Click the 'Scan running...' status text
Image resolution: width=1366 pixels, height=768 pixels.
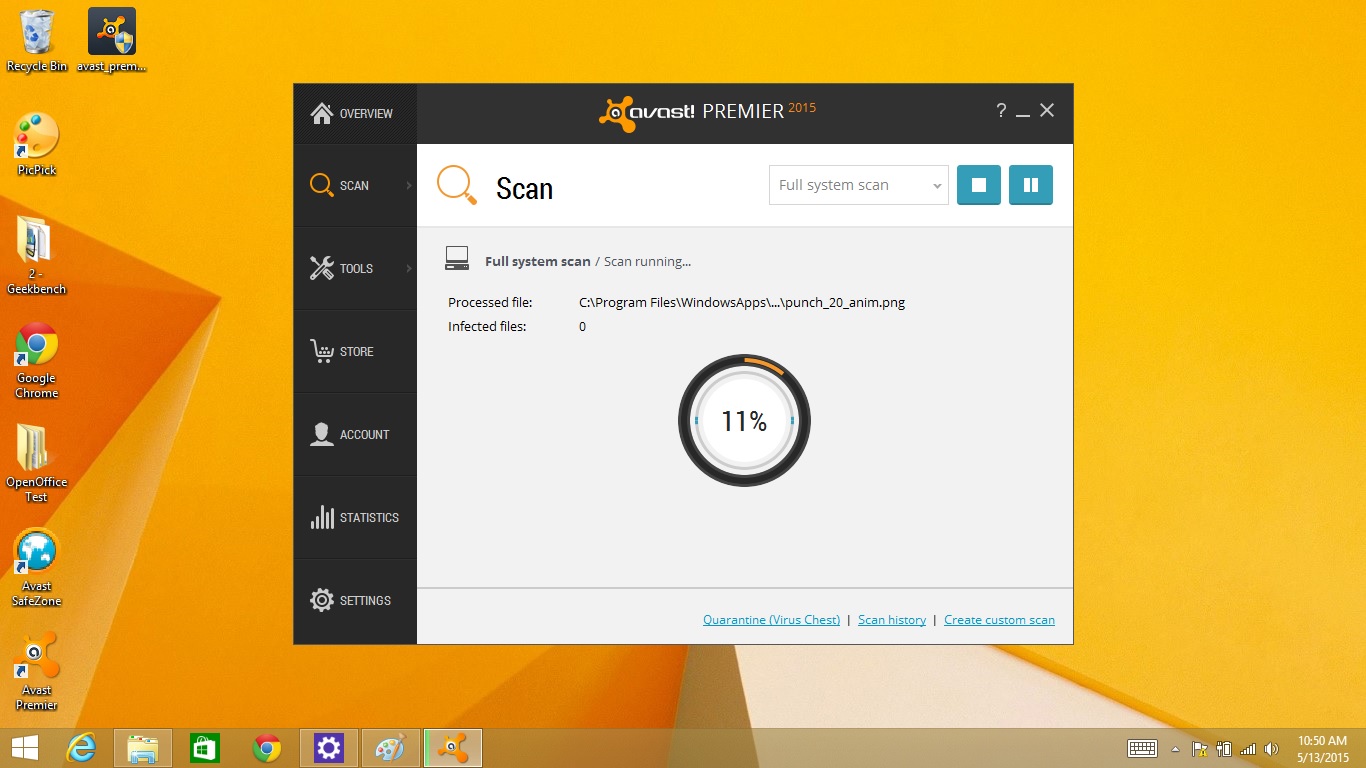[647, 262]
